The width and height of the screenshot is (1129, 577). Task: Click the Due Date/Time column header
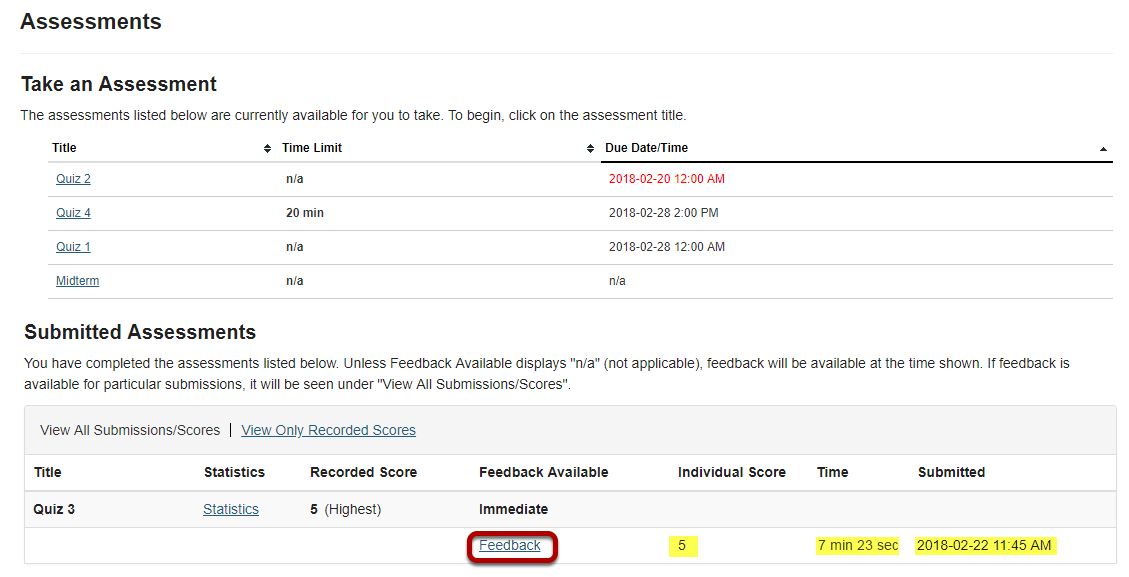[x=647, y=148]
